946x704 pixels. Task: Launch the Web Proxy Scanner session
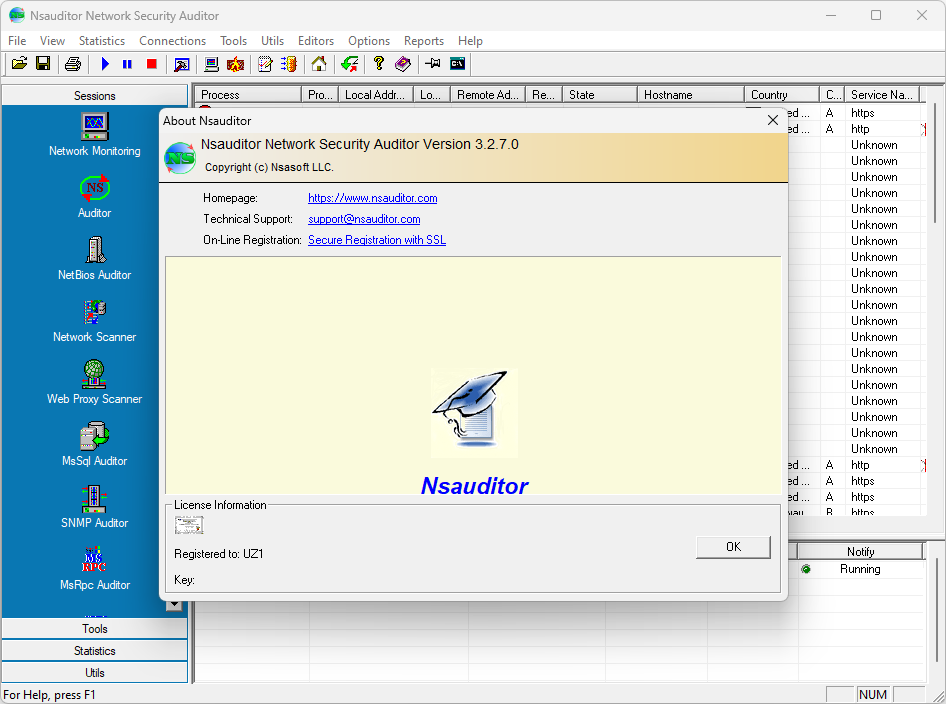pos(95,383)
